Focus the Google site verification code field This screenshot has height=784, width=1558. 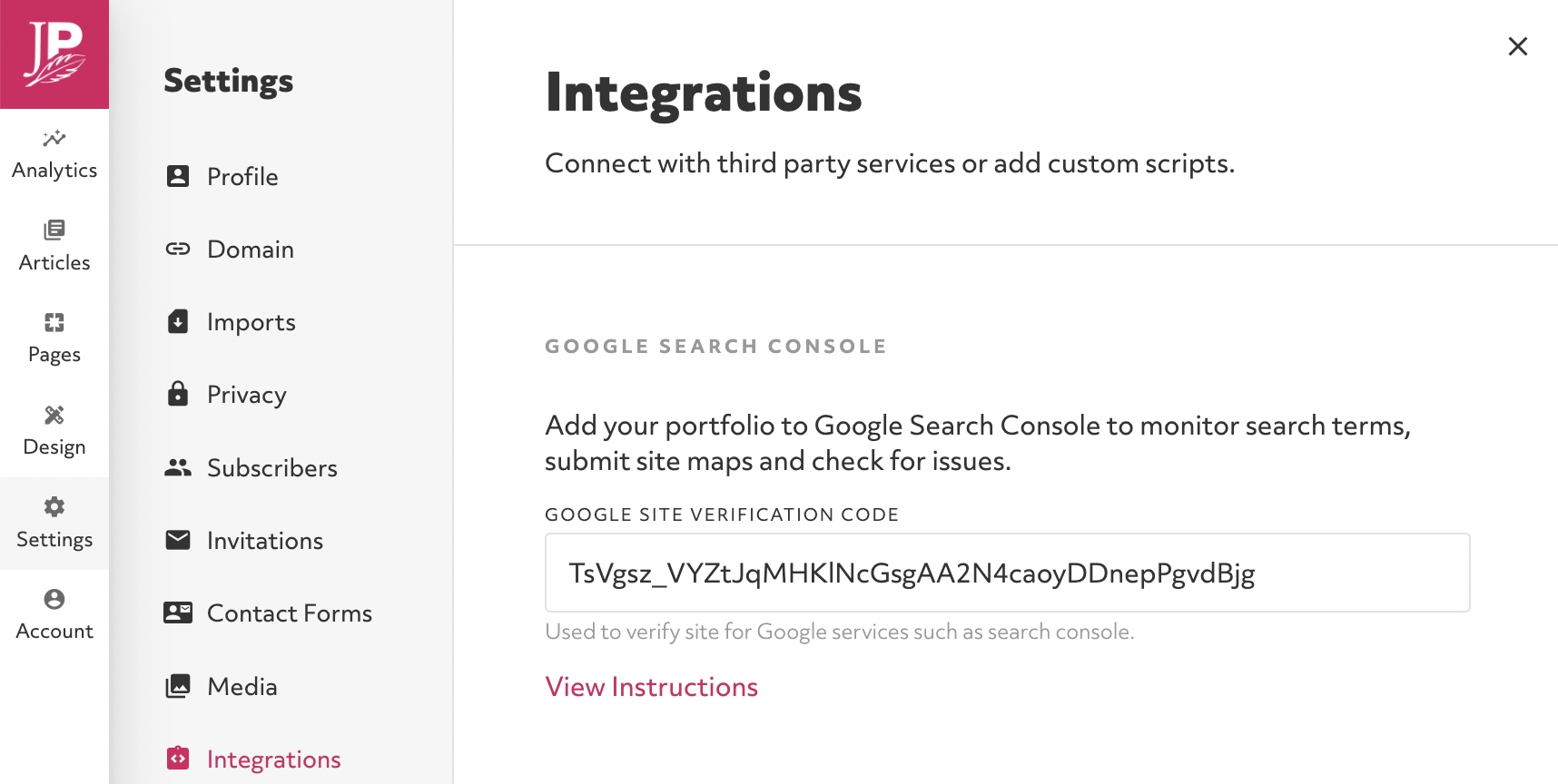pyautogui.click(x=1007, y=573)
